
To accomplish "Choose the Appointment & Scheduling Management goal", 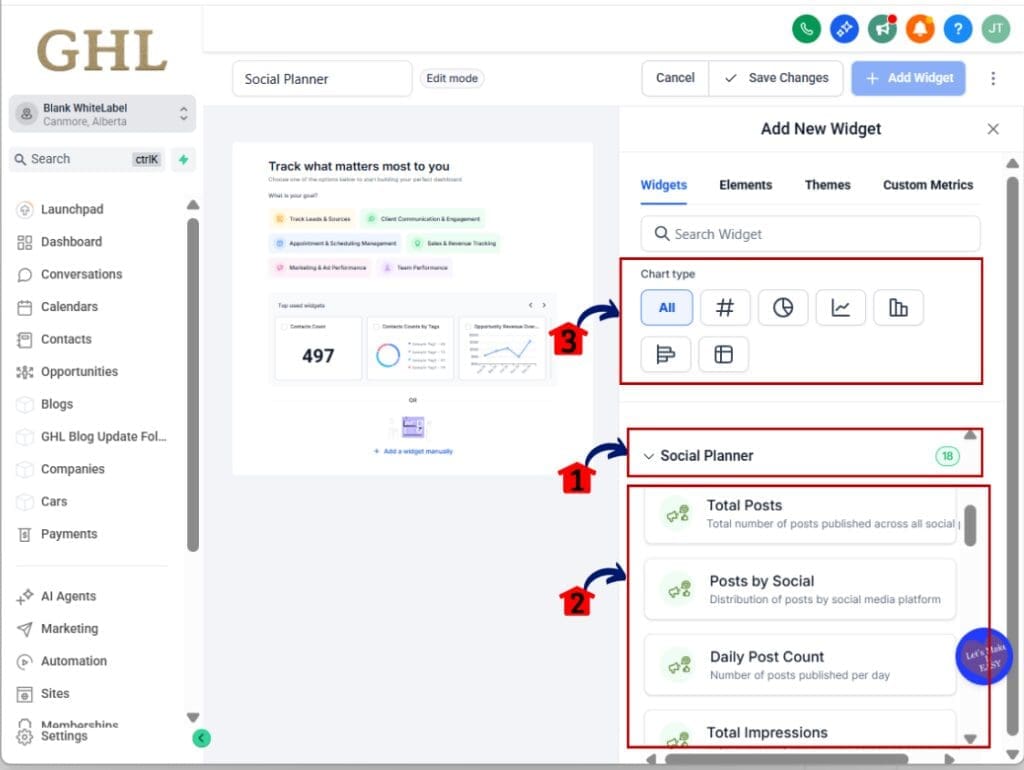I will click(x=336, y=243).
